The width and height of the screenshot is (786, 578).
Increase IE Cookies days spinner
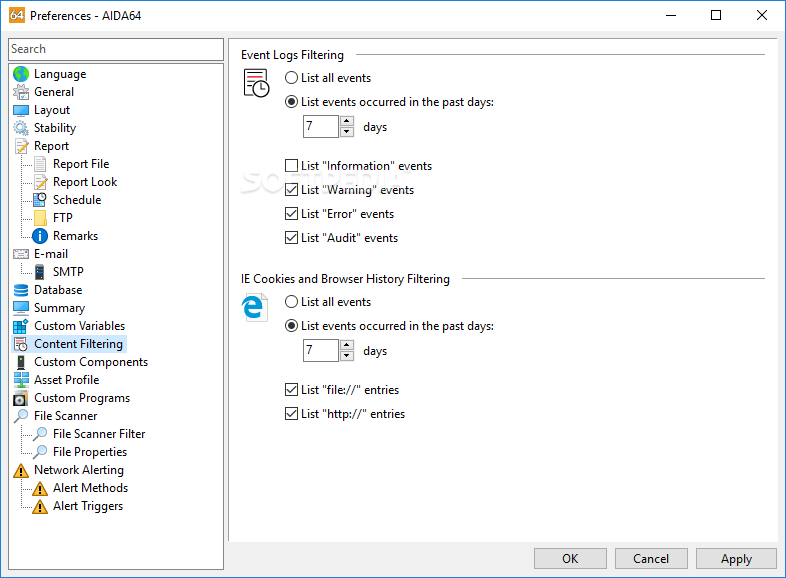(347, 345)
